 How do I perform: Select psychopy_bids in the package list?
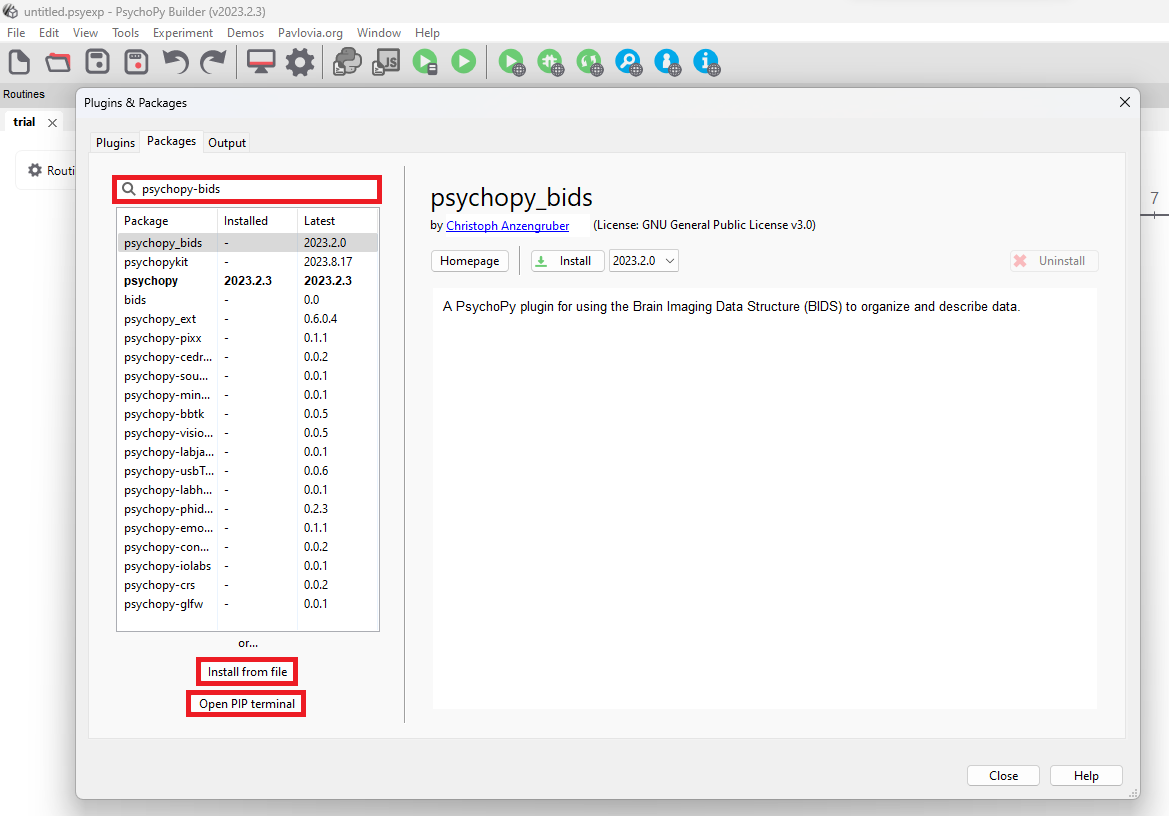248,243
